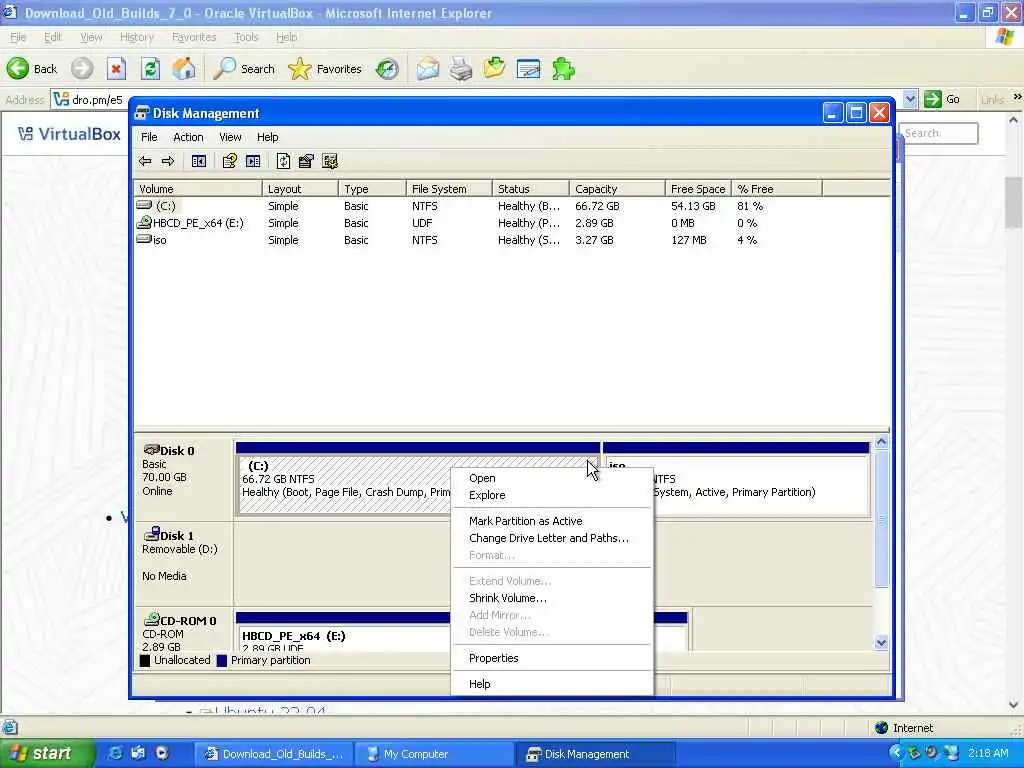Click the Properties toolbar icon in Disk Management
1024x768 pixels.
(229, 161)
